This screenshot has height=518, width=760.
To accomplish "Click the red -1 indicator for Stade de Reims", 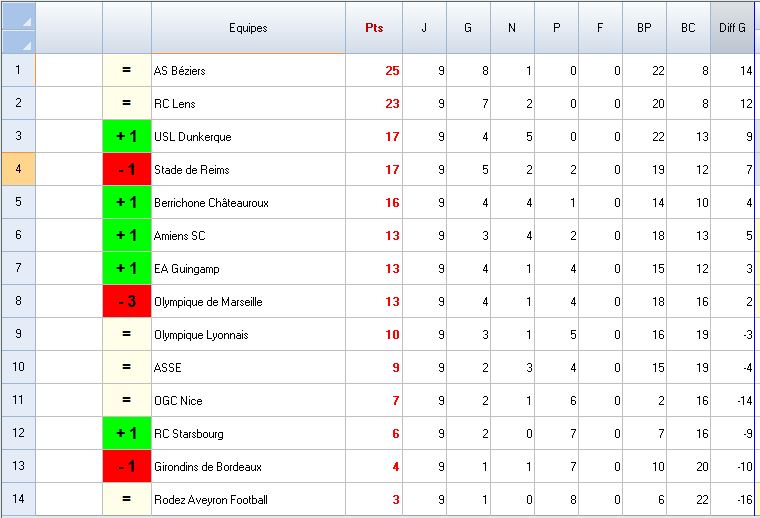I will click(126, 170).
